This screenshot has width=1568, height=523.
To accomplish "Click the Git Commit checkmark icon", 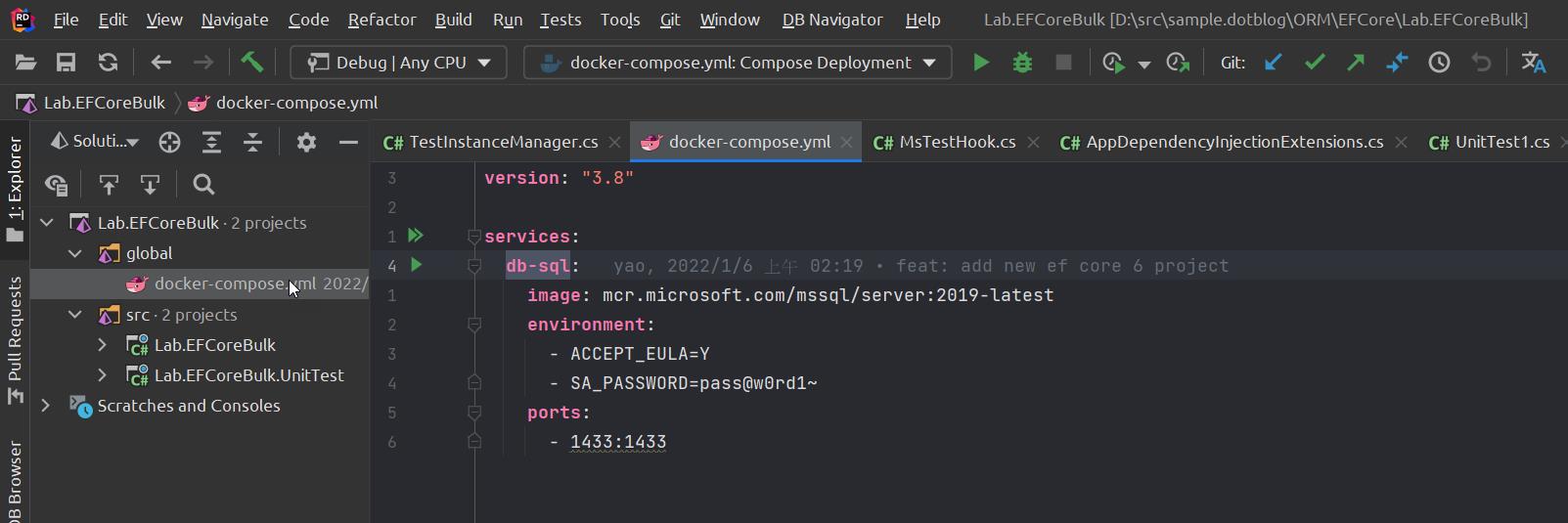I will point(1315,63).
